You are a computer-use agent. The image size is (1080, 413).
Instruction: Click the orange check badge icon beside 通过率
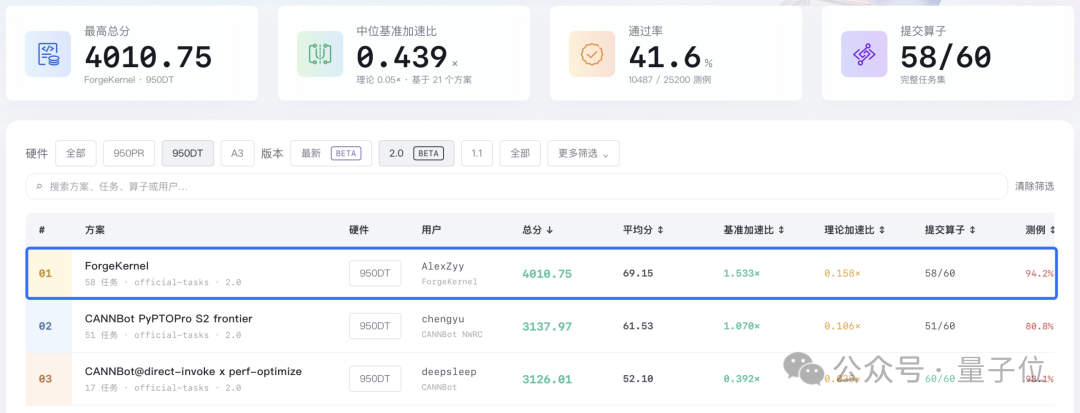[592, 54]
